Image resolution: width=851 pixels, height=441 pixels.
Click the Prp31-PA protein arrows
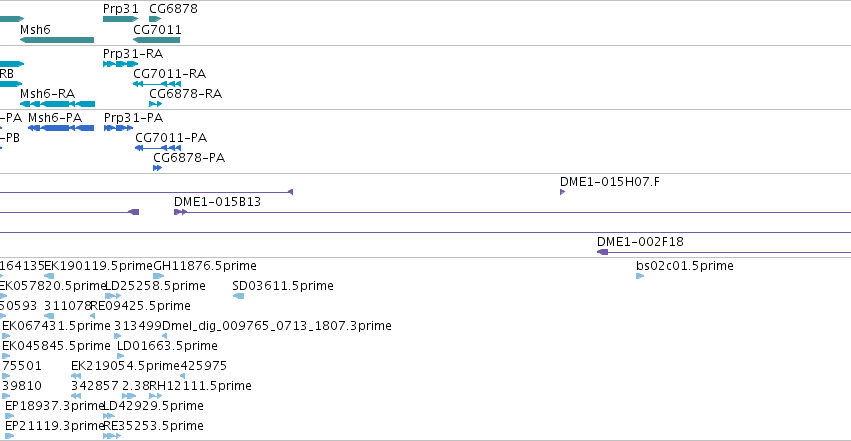tap(118, 128)
